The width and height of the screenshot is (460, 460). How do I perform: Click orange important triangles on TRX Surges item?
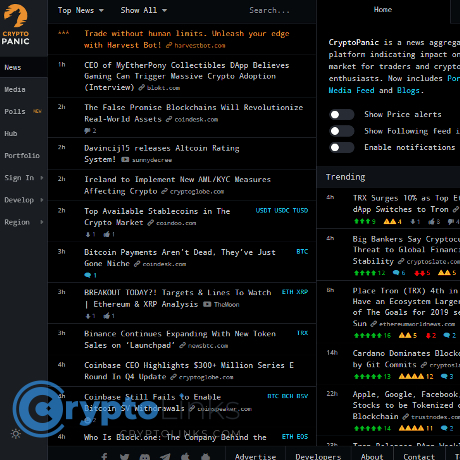pos(390,221)
